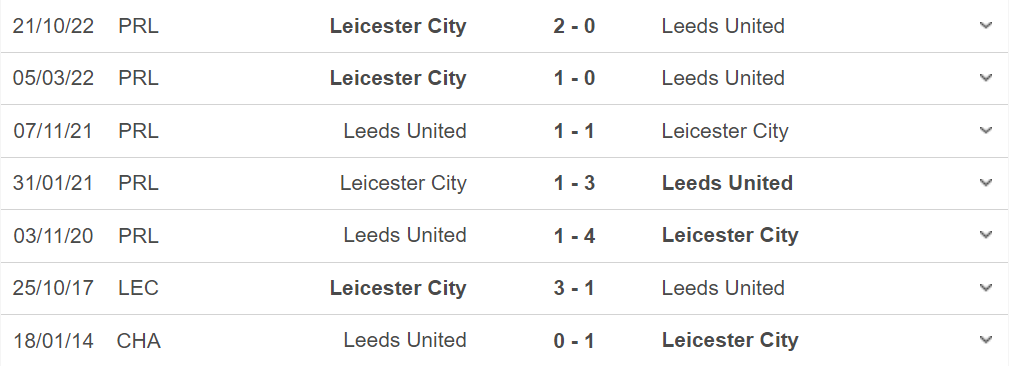1011x366 pixels.
Task: Click the 1 - 4 score
Action: coord(574,235)
